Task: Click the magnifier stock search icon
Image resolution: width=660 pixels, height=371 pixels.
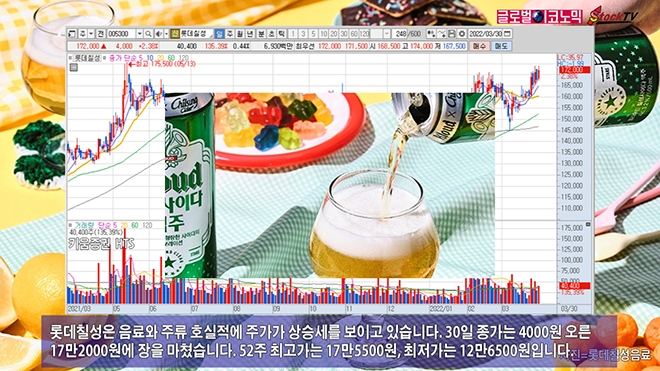Action: coord(148,34)
